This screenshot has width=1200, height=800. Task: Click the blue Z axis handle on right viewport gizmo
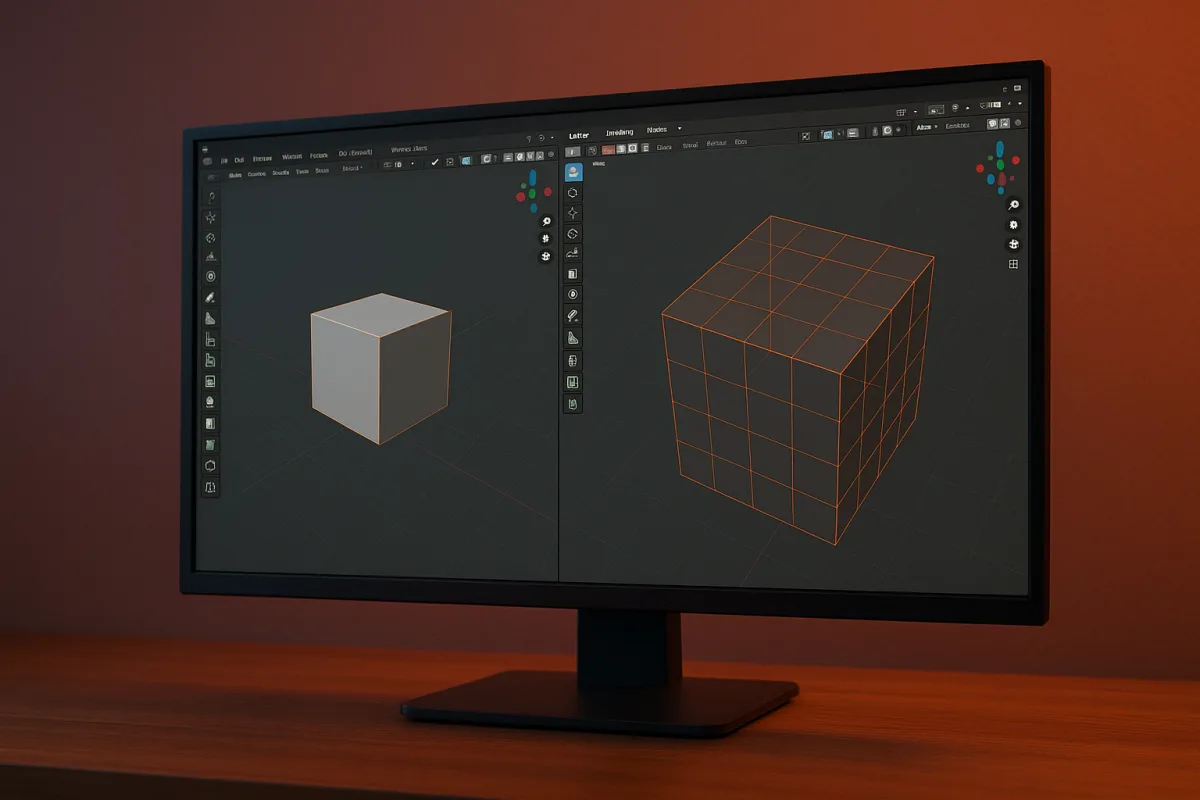pos(1000,150)
